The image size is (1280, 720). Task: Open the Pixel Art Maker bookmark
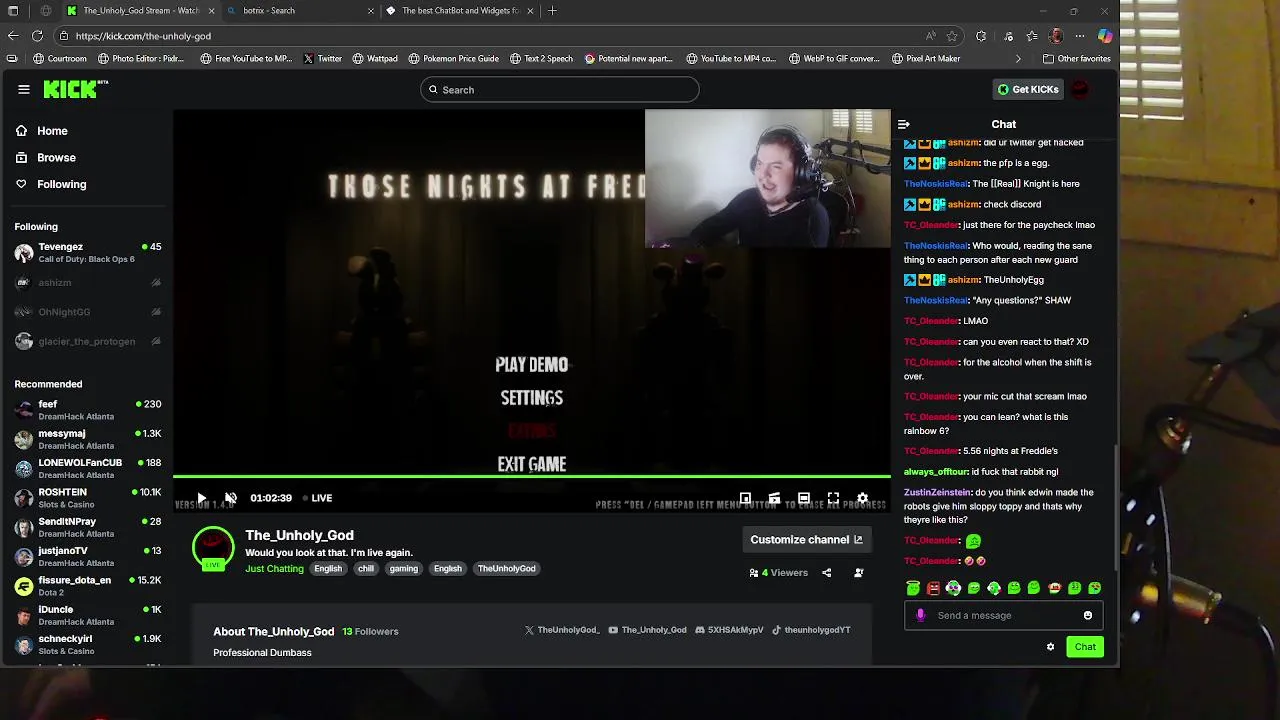tap(925, 59)
